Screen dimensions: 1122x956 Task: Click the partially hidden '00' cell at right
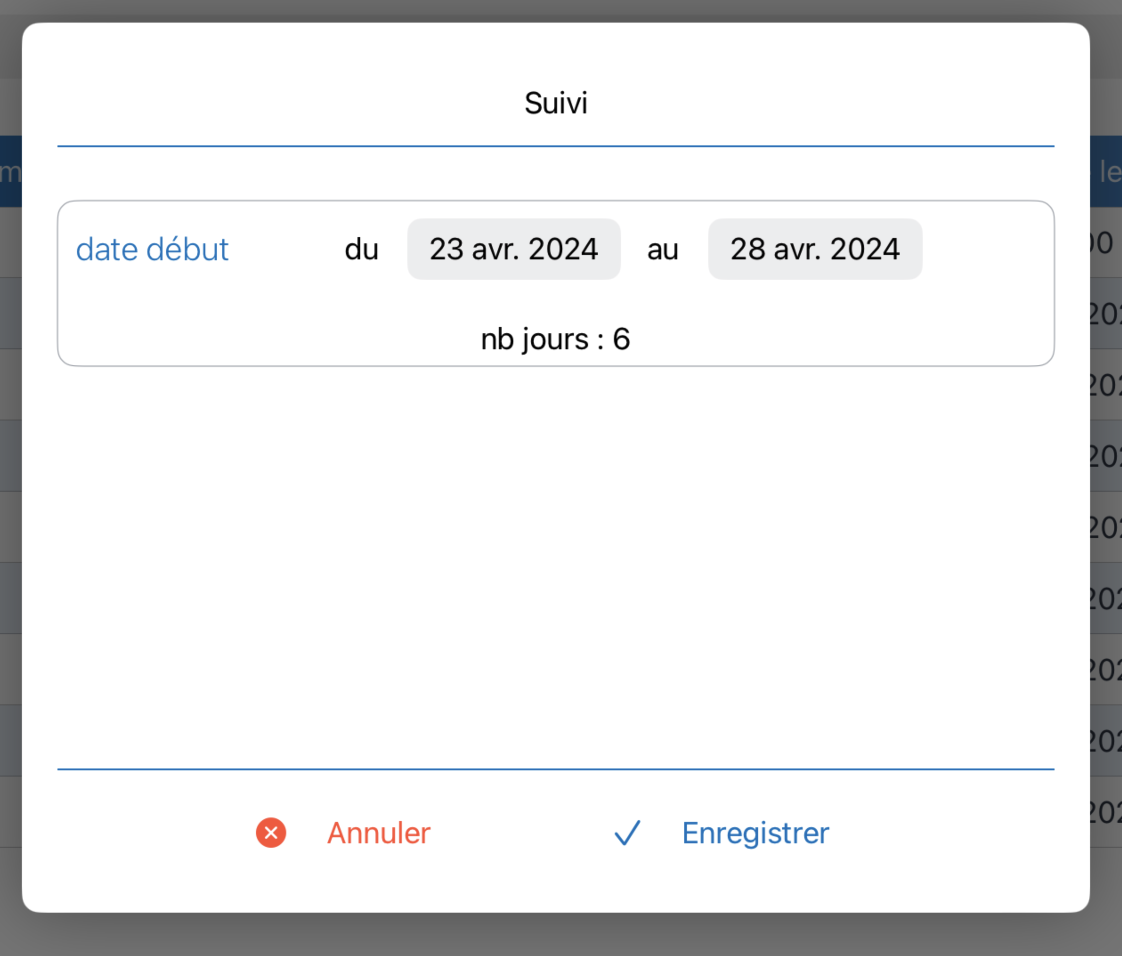pyautogui.click(x=1106, y=243)
